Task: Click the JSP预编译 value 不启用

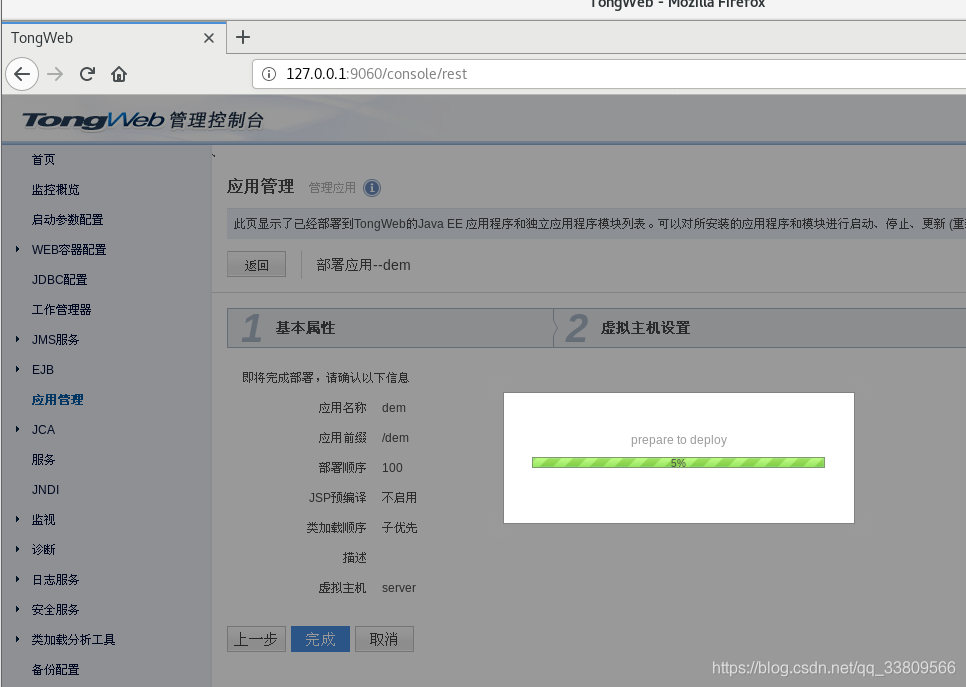Action: [399, 498]
